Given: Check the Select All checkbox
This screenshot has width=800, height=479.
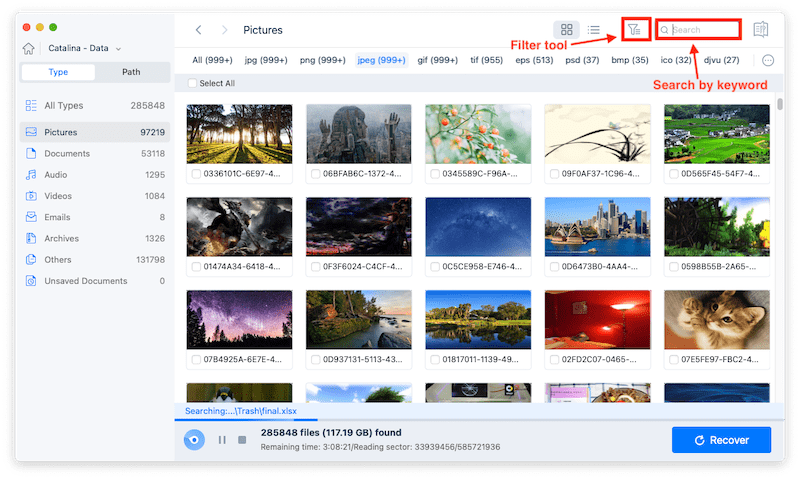Looking at the screenshot, I should 193,83.
